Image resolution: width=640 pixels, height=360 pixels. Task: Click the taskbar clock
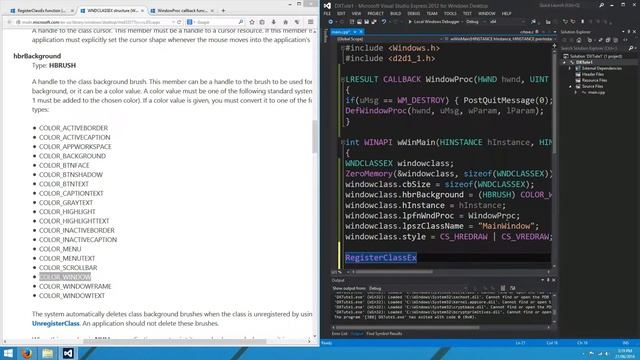(624, 353)
